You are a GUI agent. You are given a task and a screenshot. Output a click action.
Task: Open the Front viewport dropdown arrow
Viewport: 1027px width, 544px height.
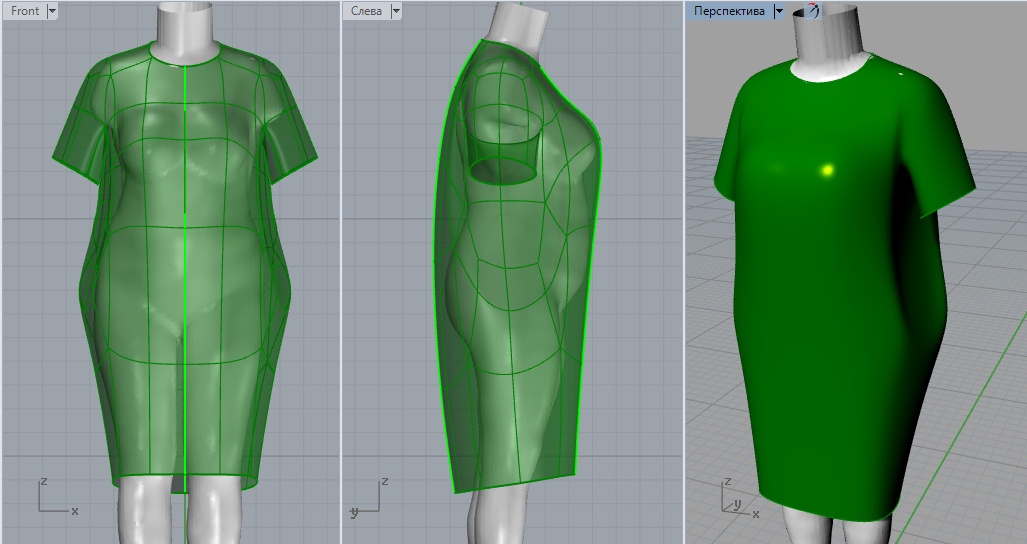click(53, 11)
